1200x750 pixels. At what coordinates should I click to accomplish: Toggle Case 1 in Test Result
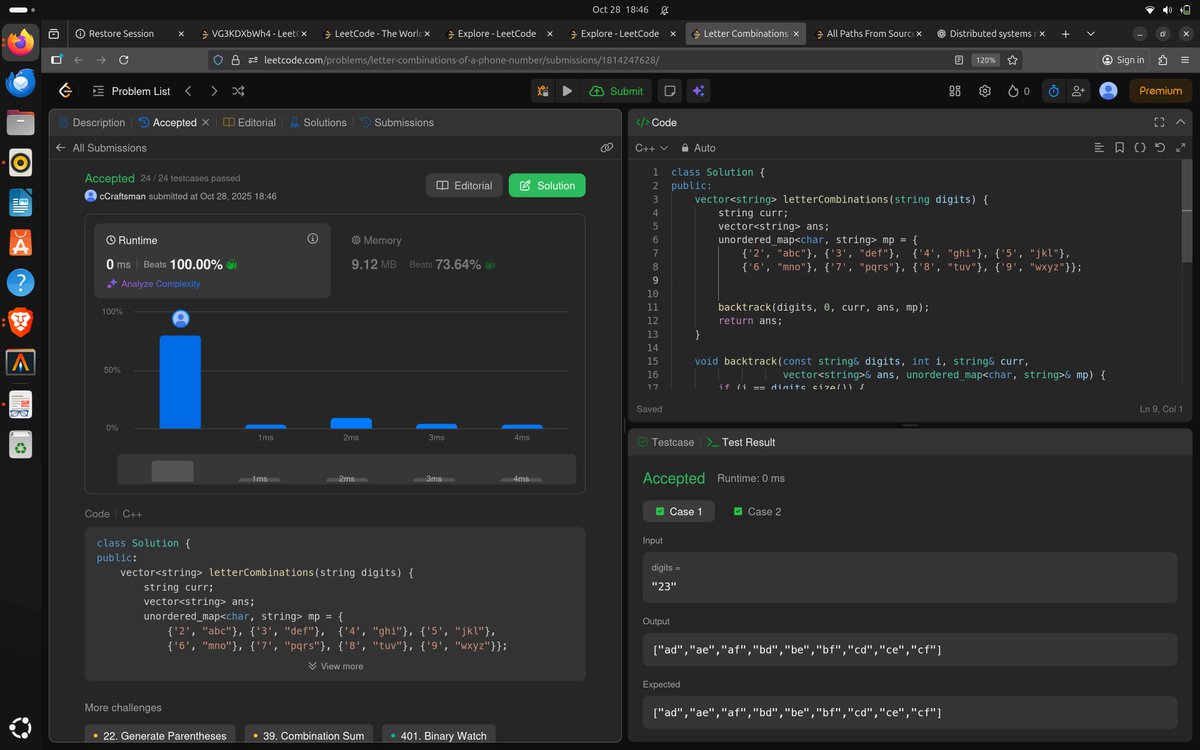(678, 511)
